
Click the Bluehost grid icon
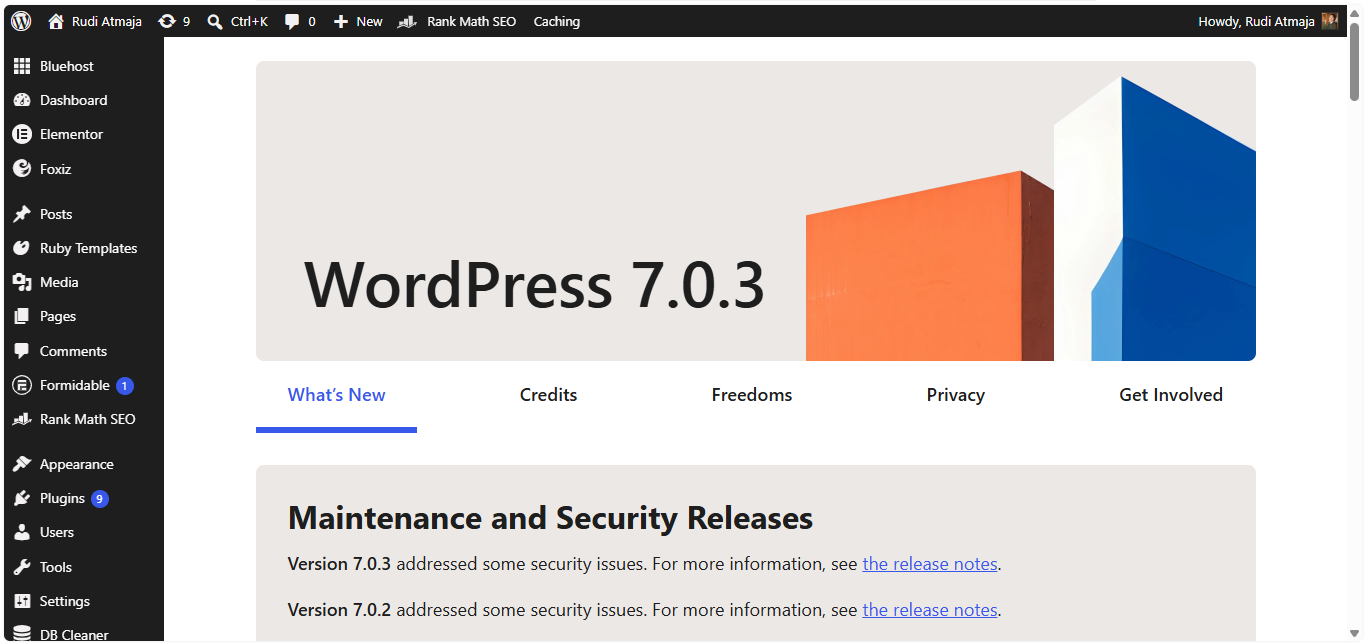click(22, 66)
